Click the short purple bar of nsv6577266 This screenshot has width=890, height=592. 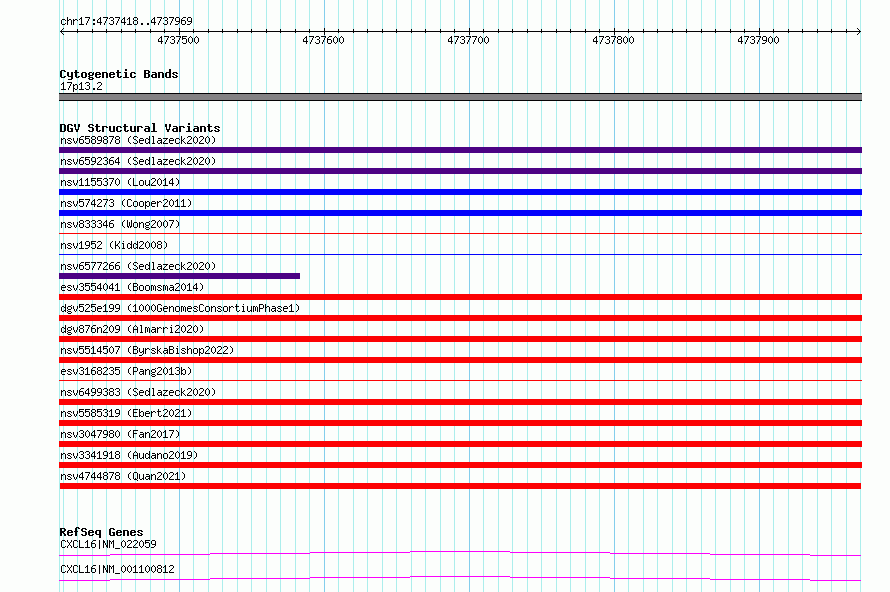click(x=179, y=276)
